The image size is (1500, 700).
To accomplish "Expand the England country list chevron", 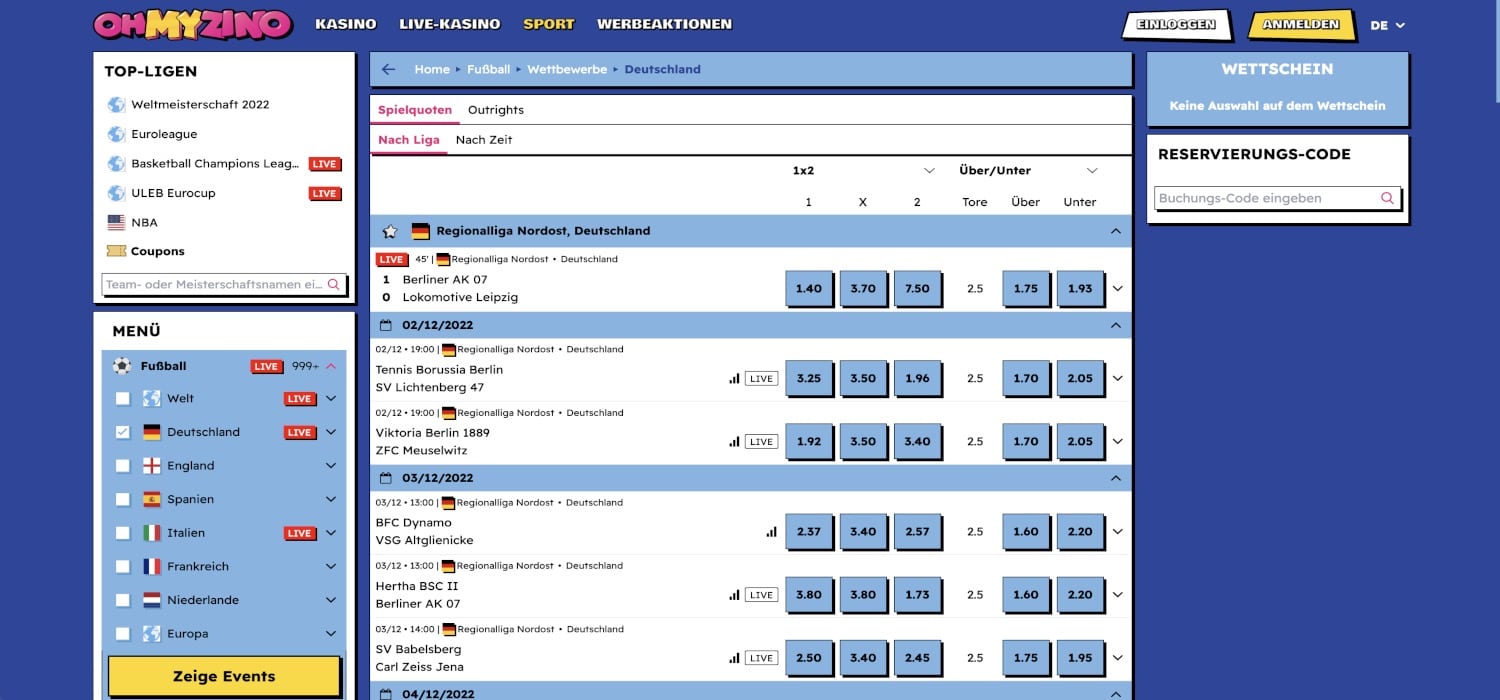I will [331, 465].
